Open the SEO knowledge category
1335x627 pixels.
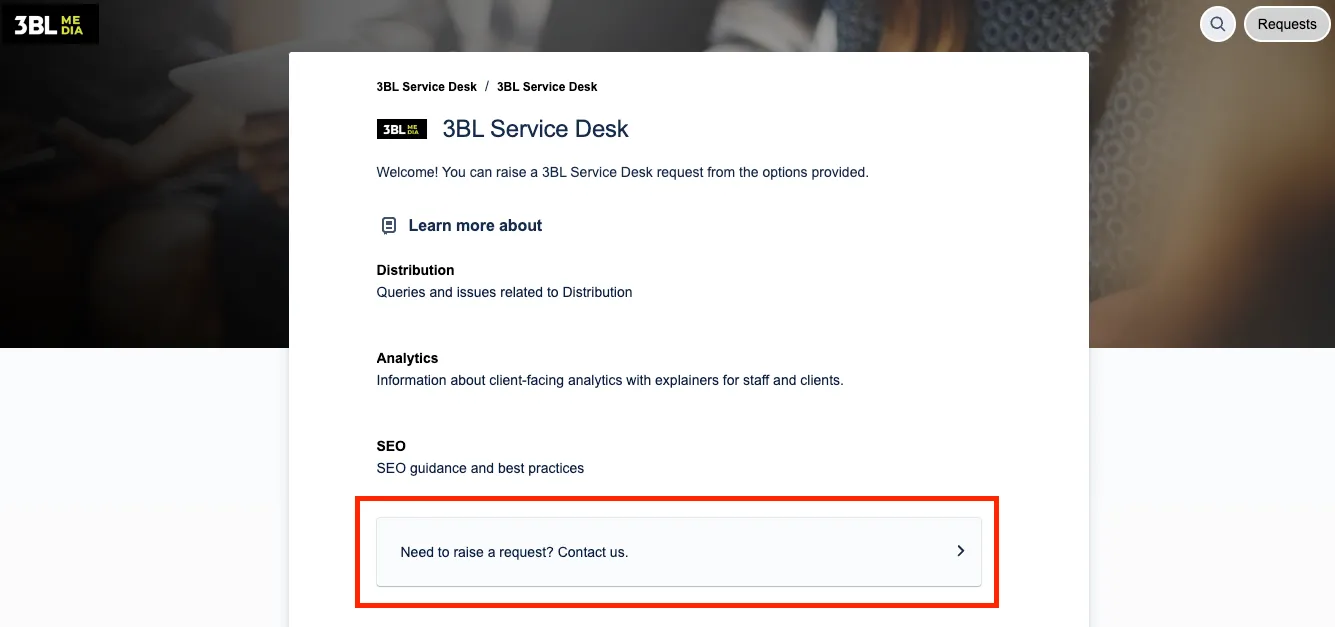(x=391, y=446)
